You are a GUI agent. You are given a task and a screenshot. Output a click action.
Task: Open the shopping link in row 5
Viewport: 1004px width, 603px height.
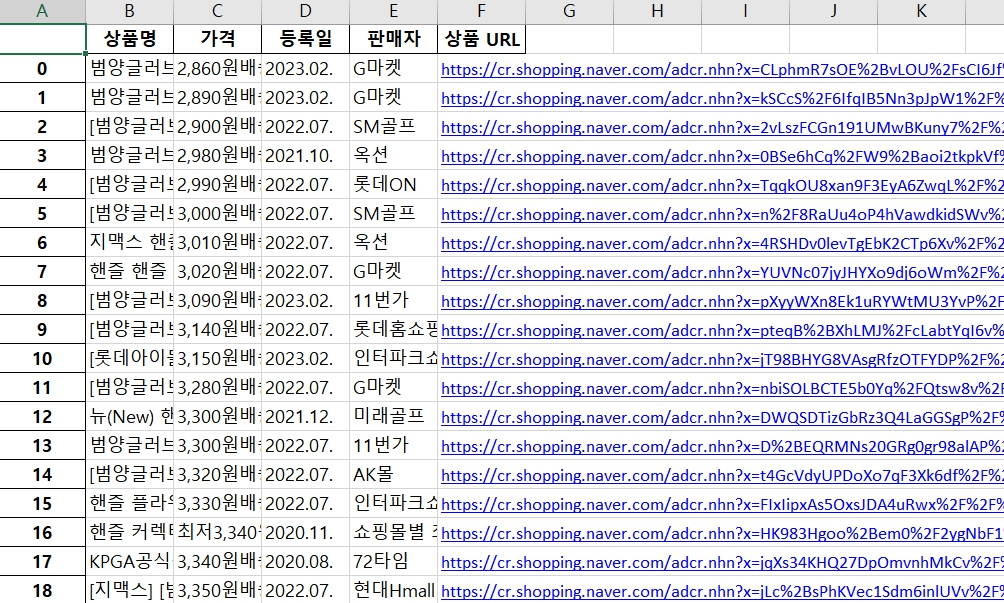point(722,214)
